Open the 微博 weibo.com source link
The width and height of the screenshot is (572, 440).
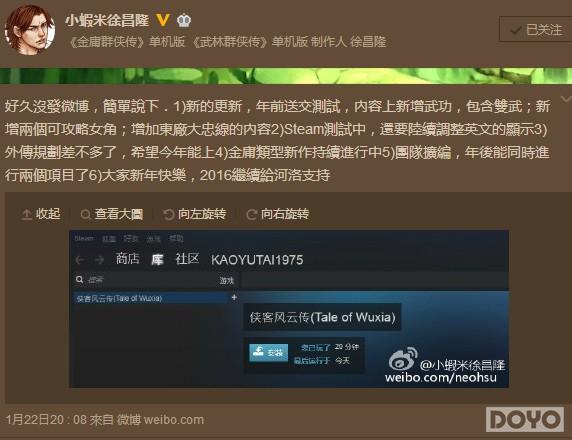[160, 420]
